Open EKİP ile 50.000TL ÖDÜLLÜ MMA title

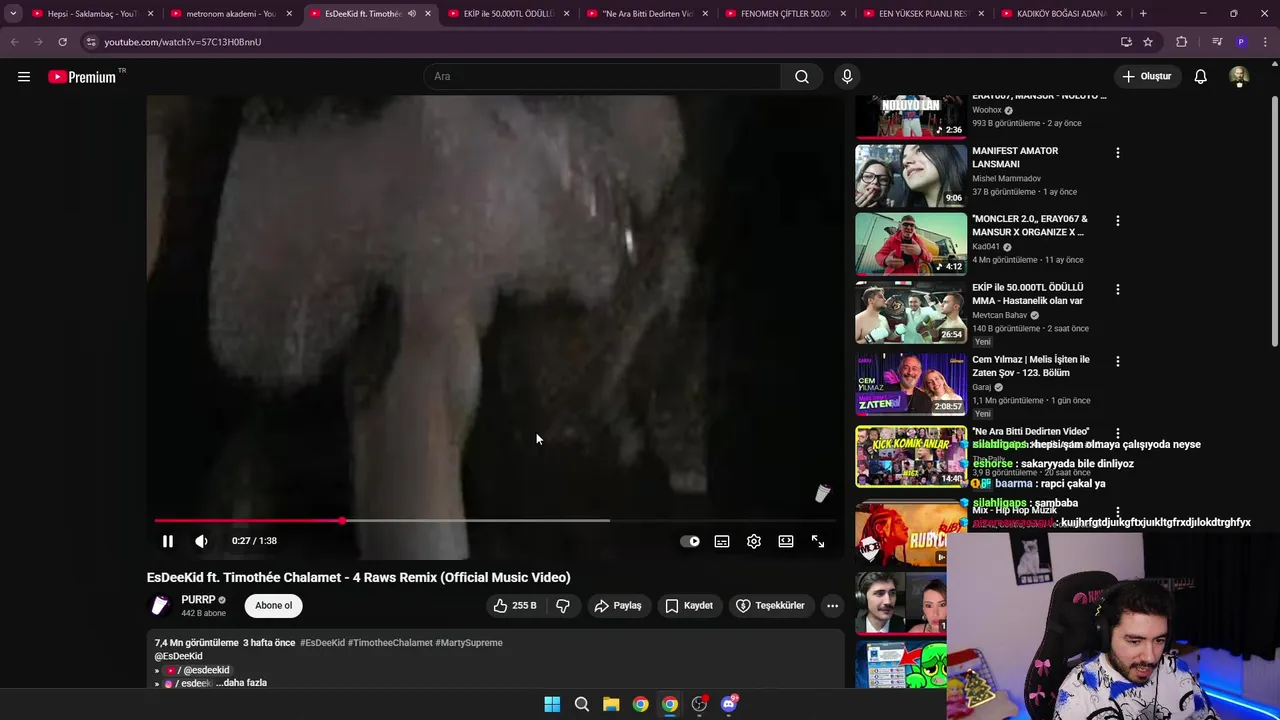pos(1028,294)
